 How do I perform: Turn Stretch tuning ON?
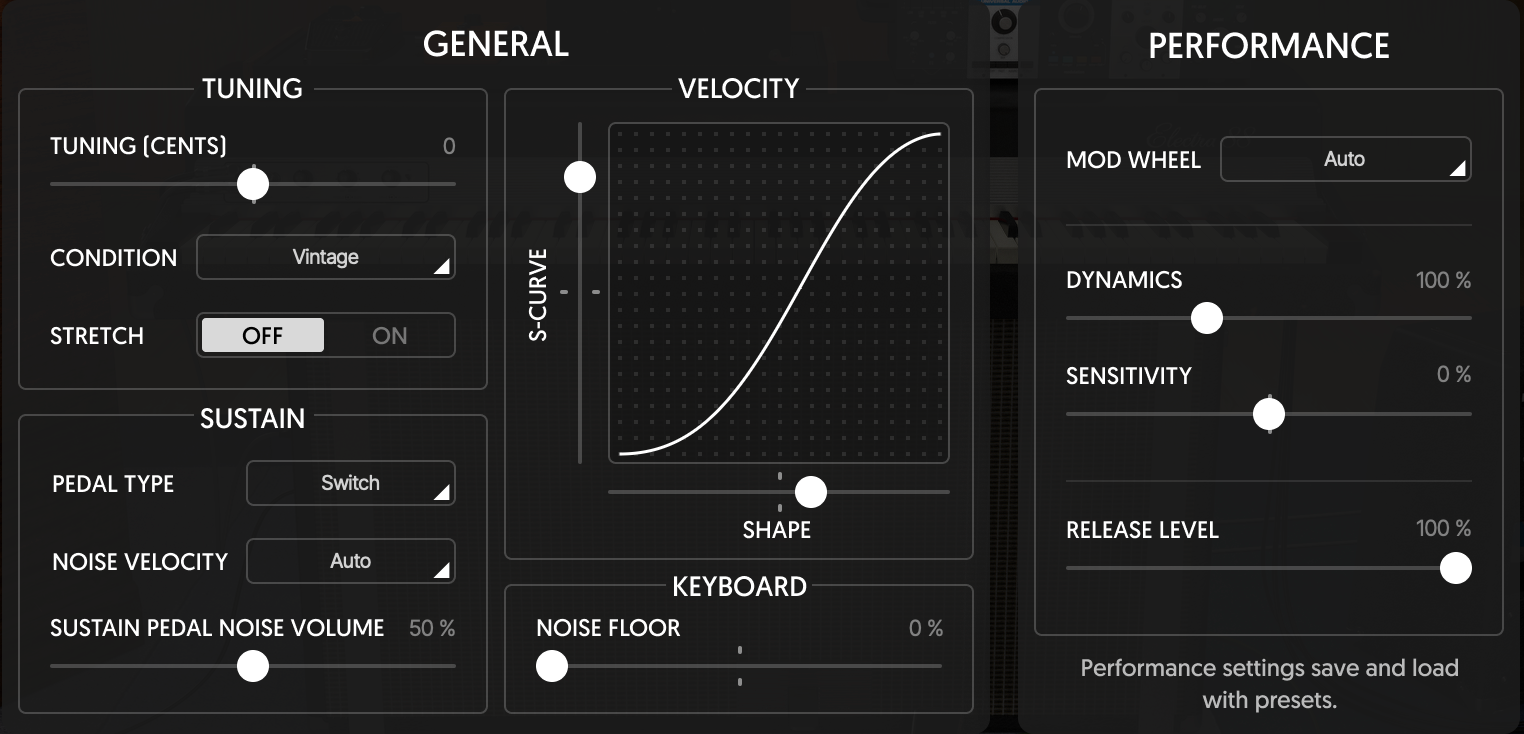(389, 336)
